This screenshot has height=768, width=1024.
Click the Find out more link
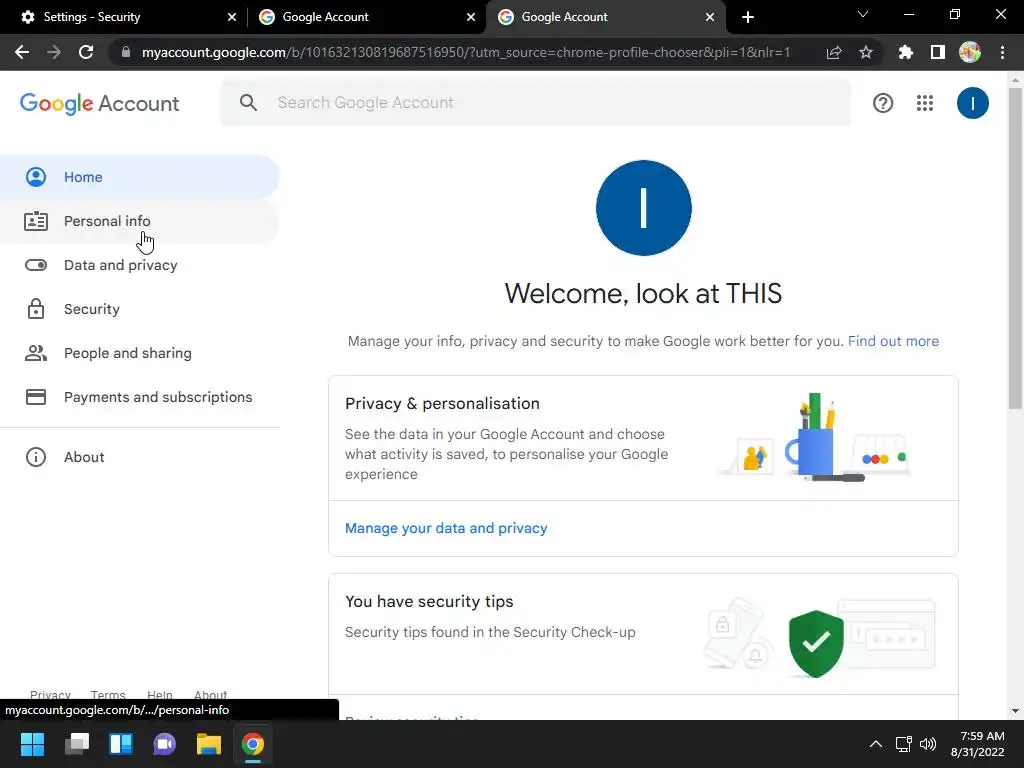point(893,341)
